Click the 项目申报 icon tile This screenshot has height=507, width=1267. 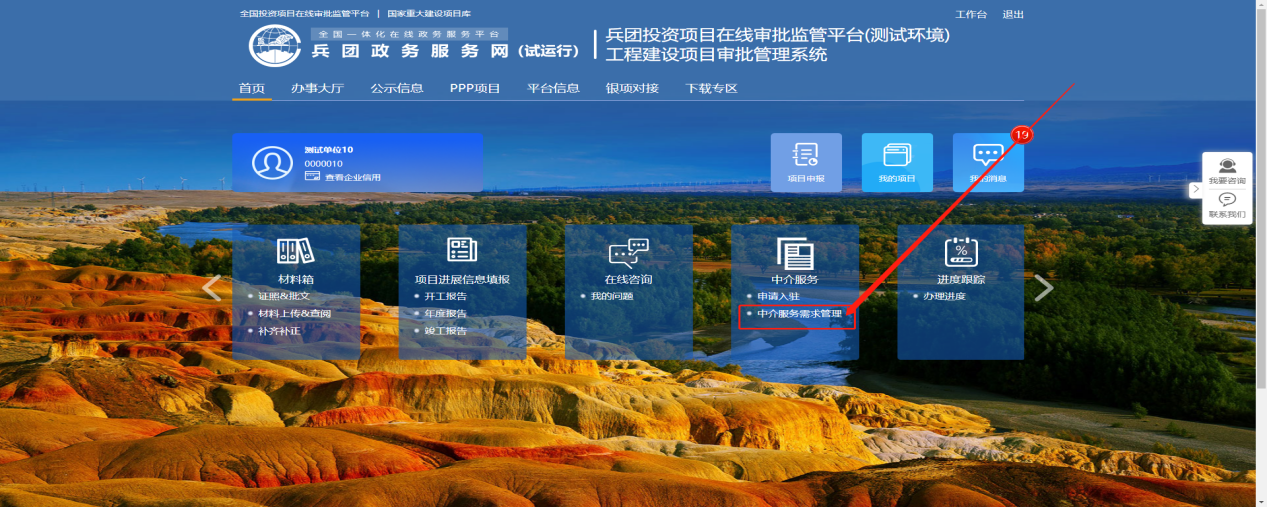point(805,160)
